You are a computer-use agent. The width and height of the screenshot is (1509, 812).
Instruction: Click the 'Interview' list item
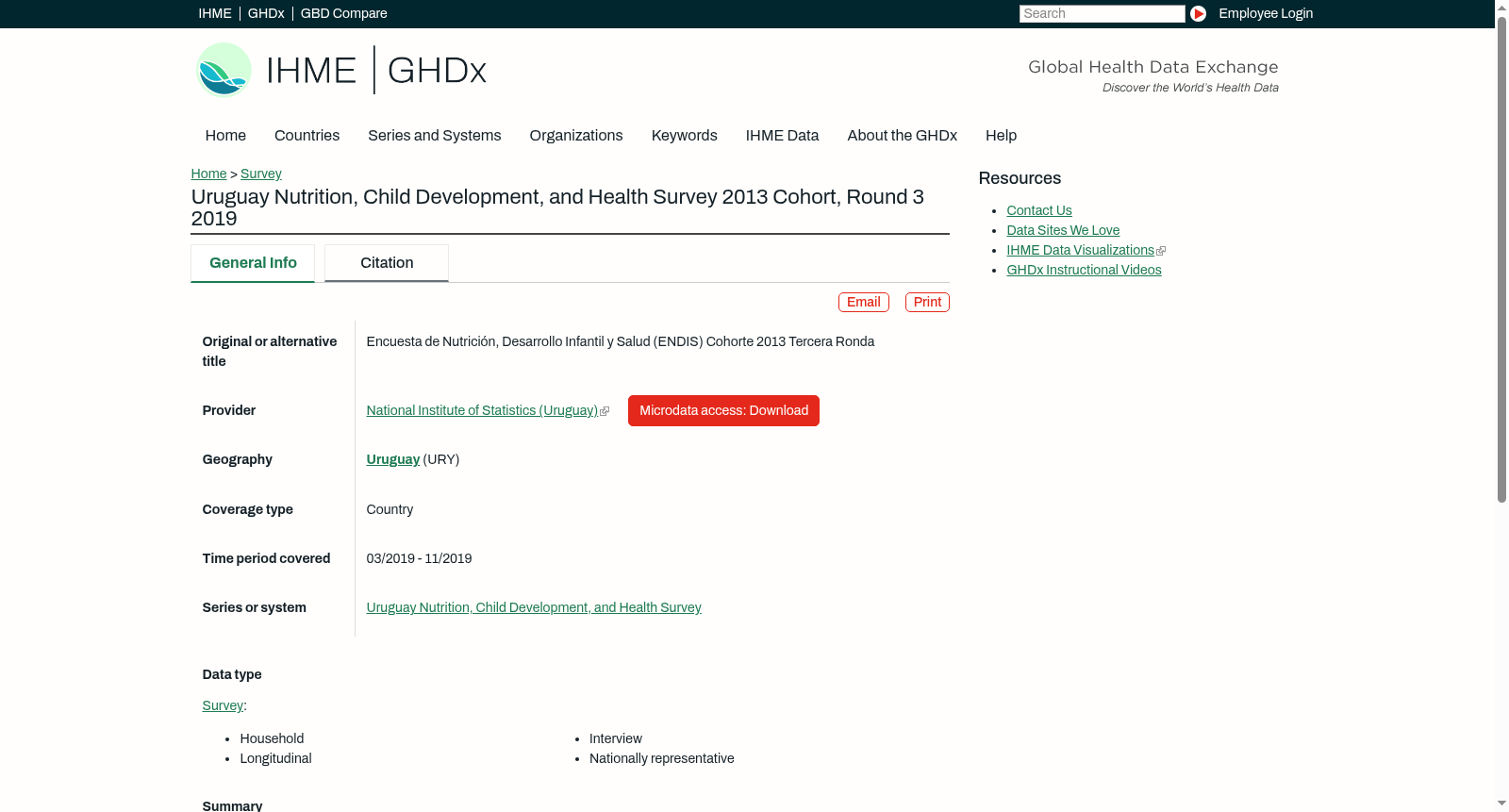coord(616,738)
